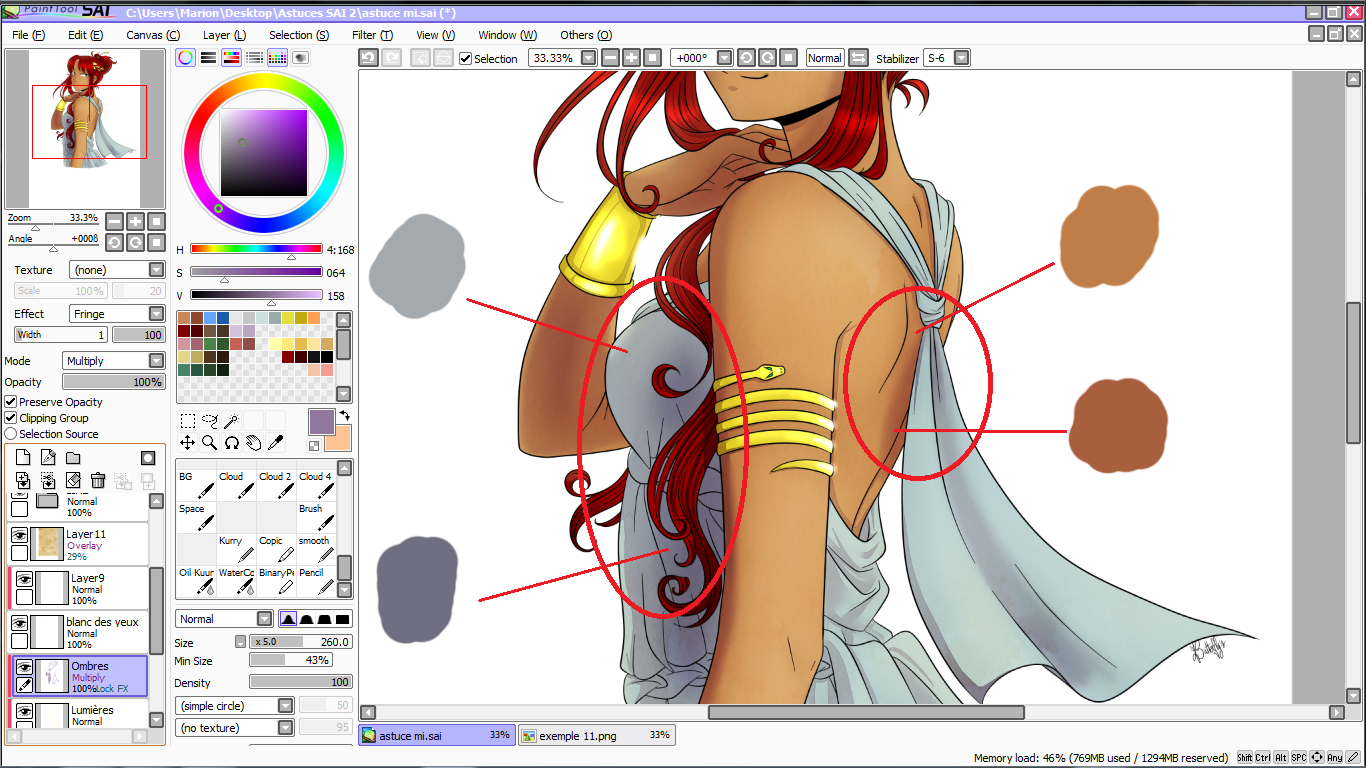1366x768 pixels.
Task: Create a new layer folder
Action: coord(73,458)
